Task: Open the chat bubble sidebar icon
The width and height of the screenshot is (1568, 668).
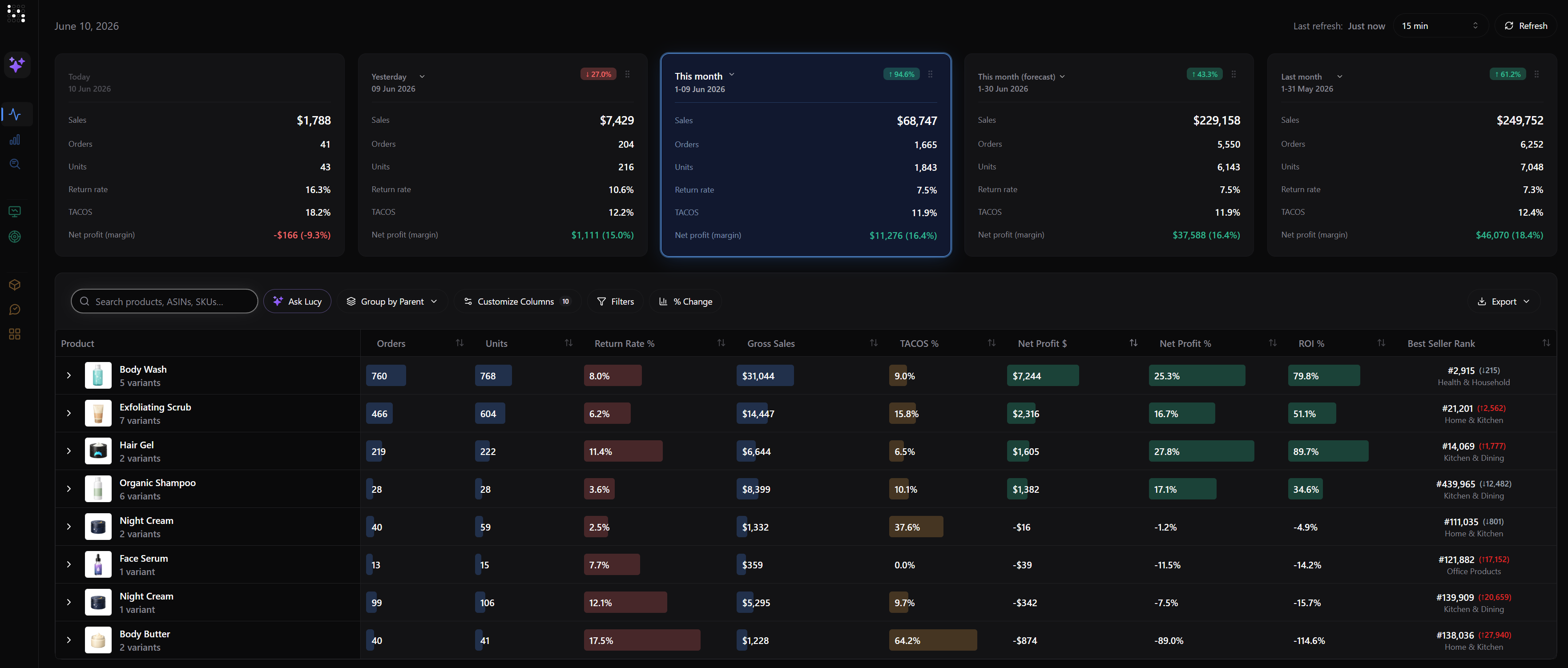Action: click(x=15, y=310)
